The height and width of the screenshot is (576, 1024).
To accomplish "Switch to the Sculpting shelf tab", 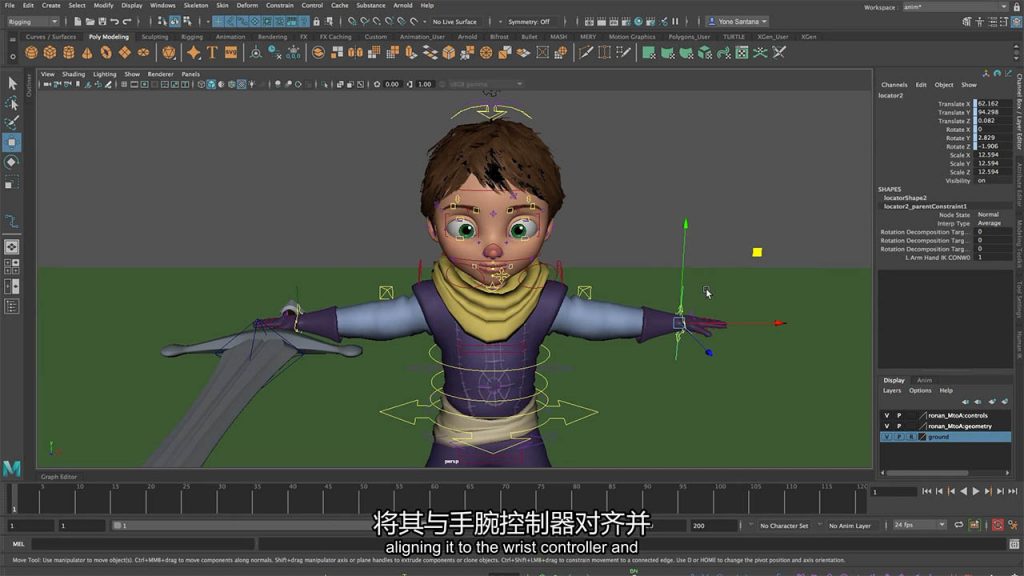I will click(155, 37).
